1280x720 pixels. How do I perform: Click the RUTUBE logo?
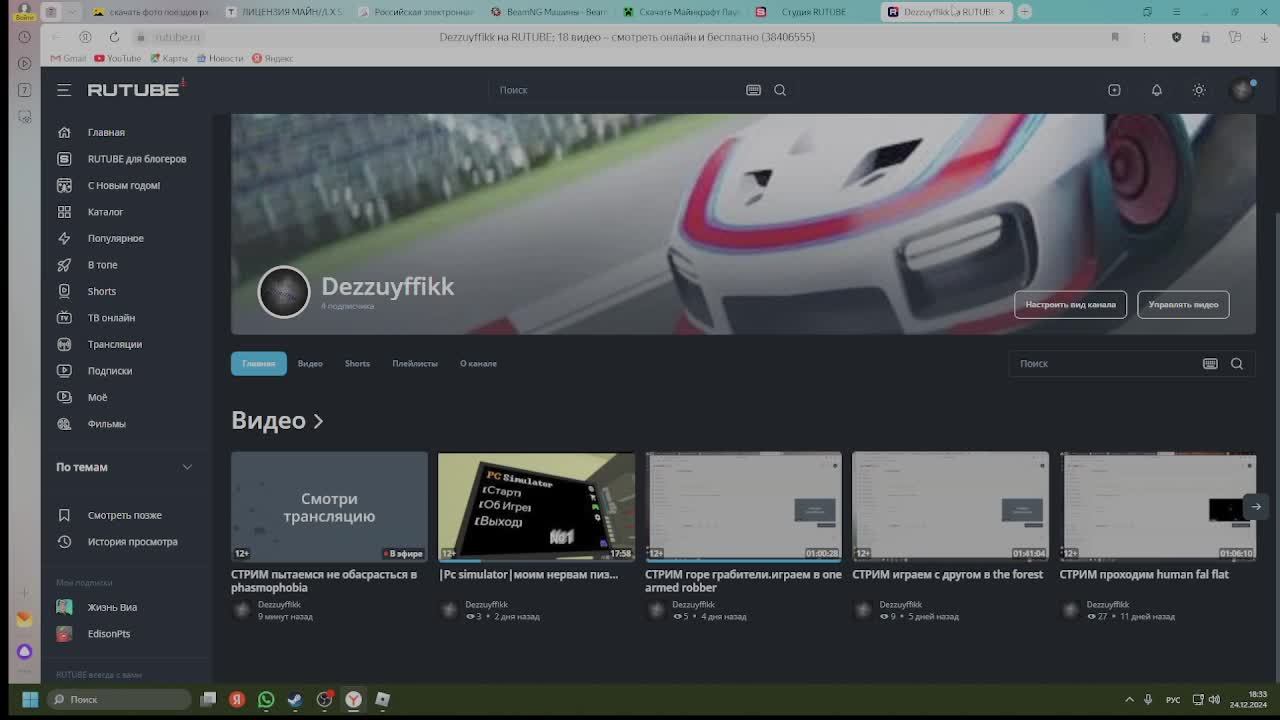[x=135, y=89]
